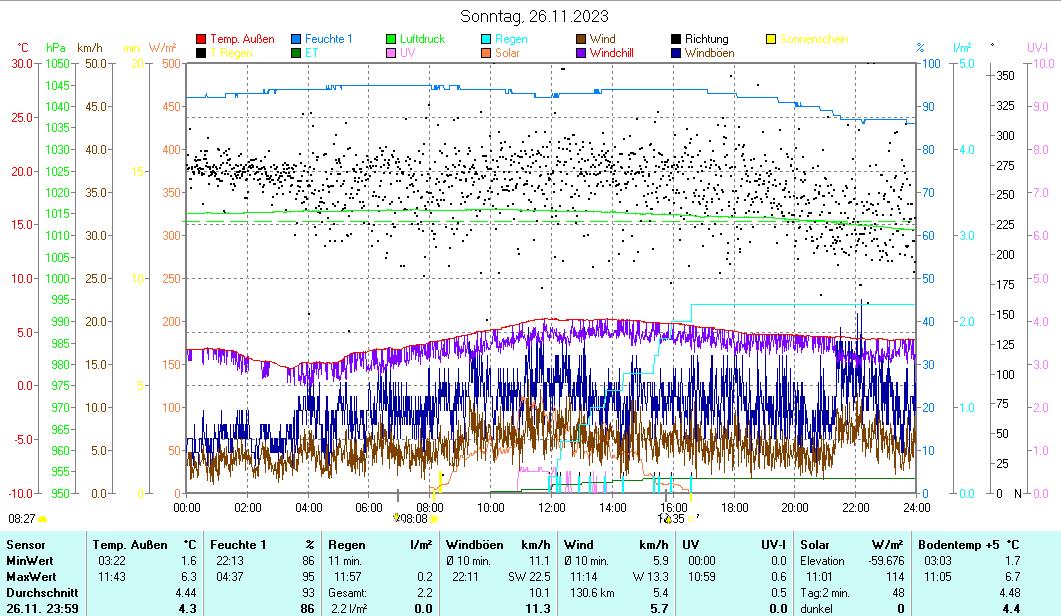
Task: Click the max wind value W 13.3
Action: pyautogui.click(x=650, y=577)
